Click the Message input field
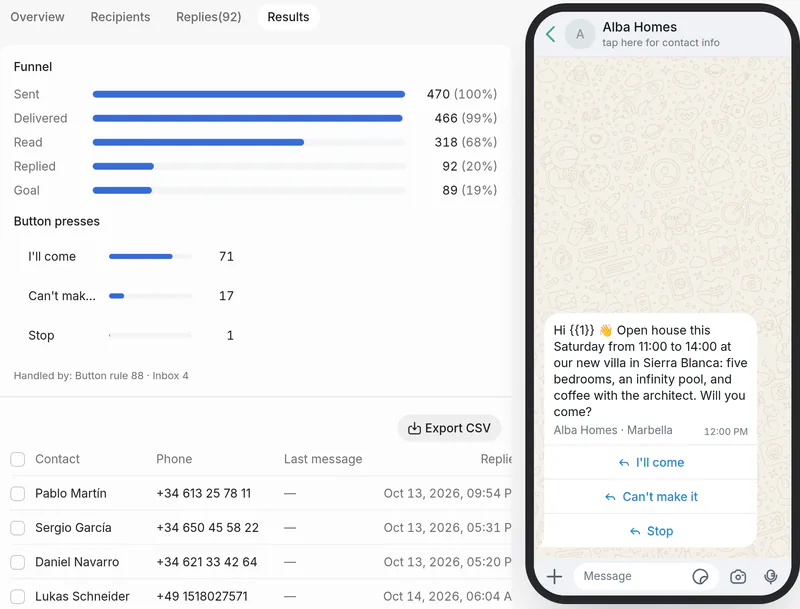The height and width of the screenshot is (609, 800). (645, 576)
